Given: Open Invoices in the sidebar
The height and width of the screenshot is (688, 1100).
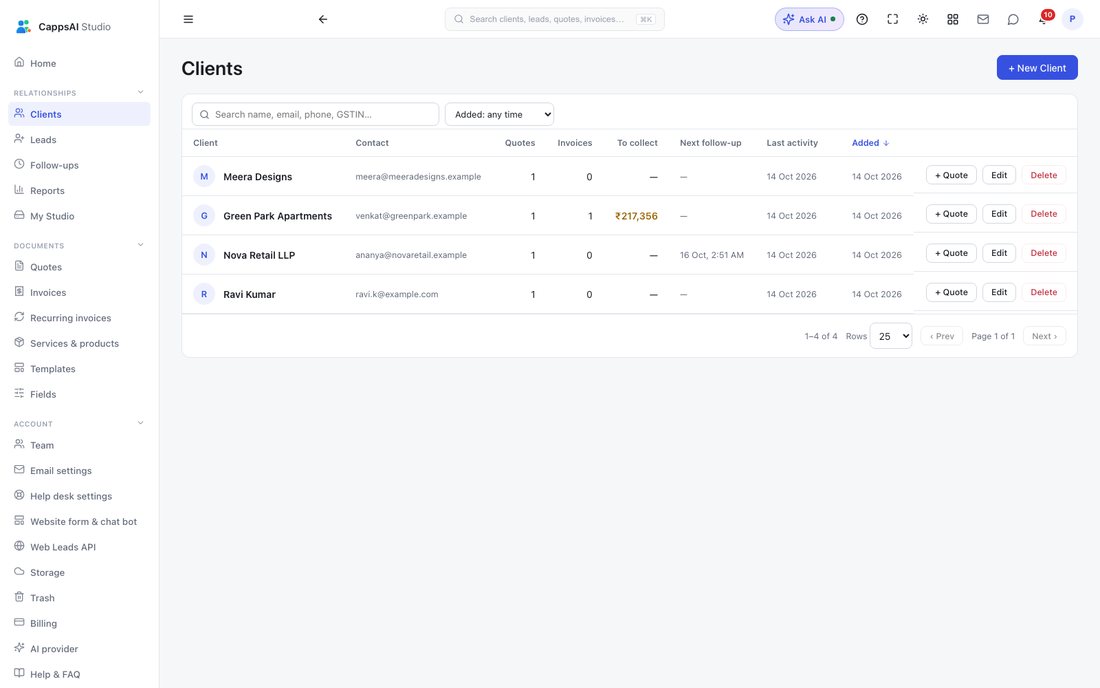Looking at the screenshot, I should tap(79, 292).
